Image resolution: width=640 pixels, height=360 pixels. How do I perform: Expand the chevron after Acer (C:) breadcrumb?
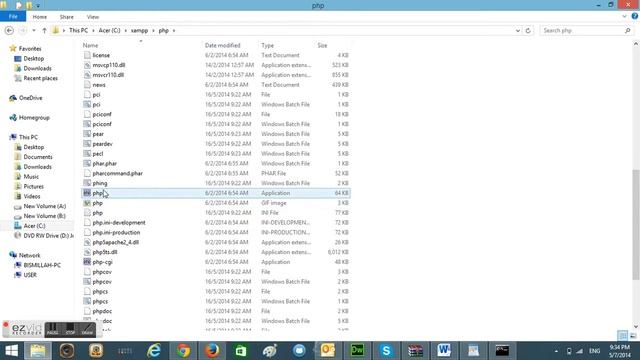pyautogui.click(x=125, y=31)
